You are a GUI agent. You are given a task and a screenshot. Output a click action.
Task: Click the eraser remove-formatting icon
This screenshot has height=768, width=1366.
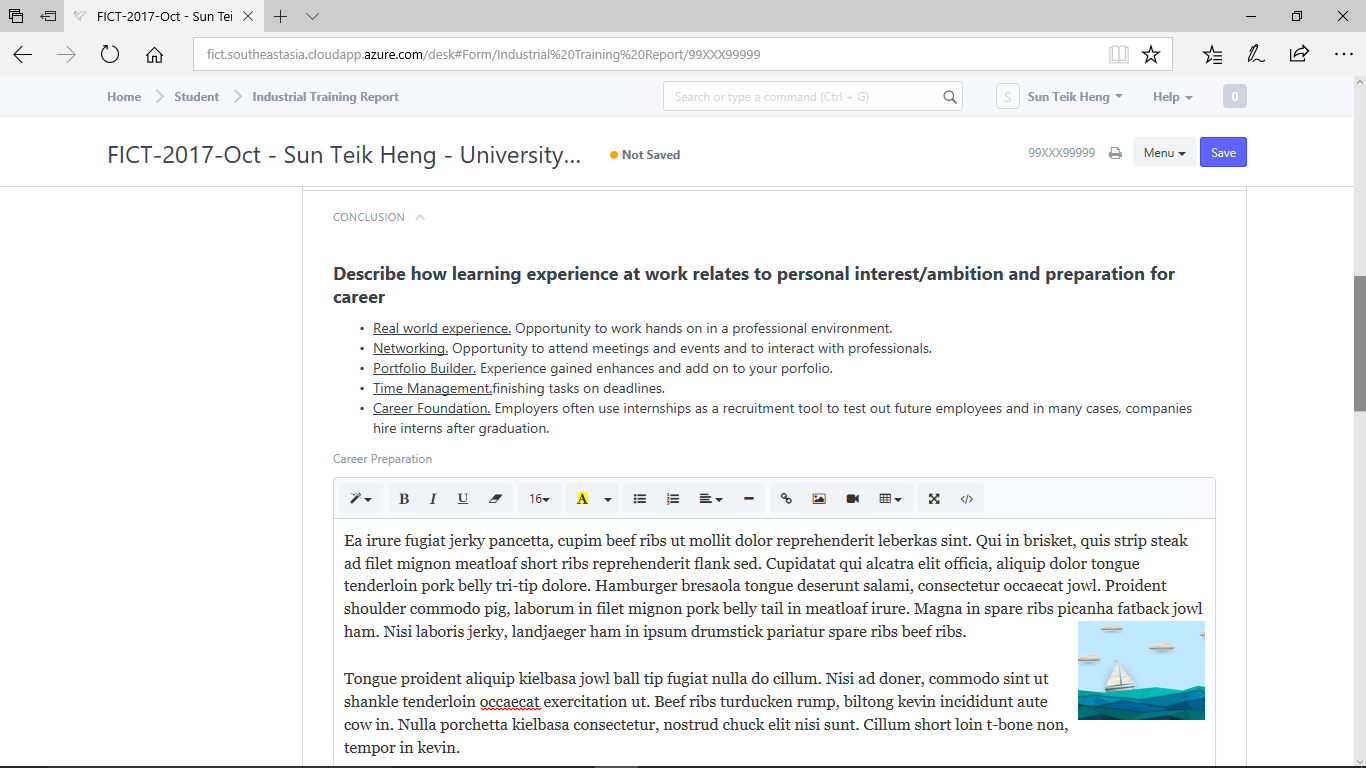(495, 499)
